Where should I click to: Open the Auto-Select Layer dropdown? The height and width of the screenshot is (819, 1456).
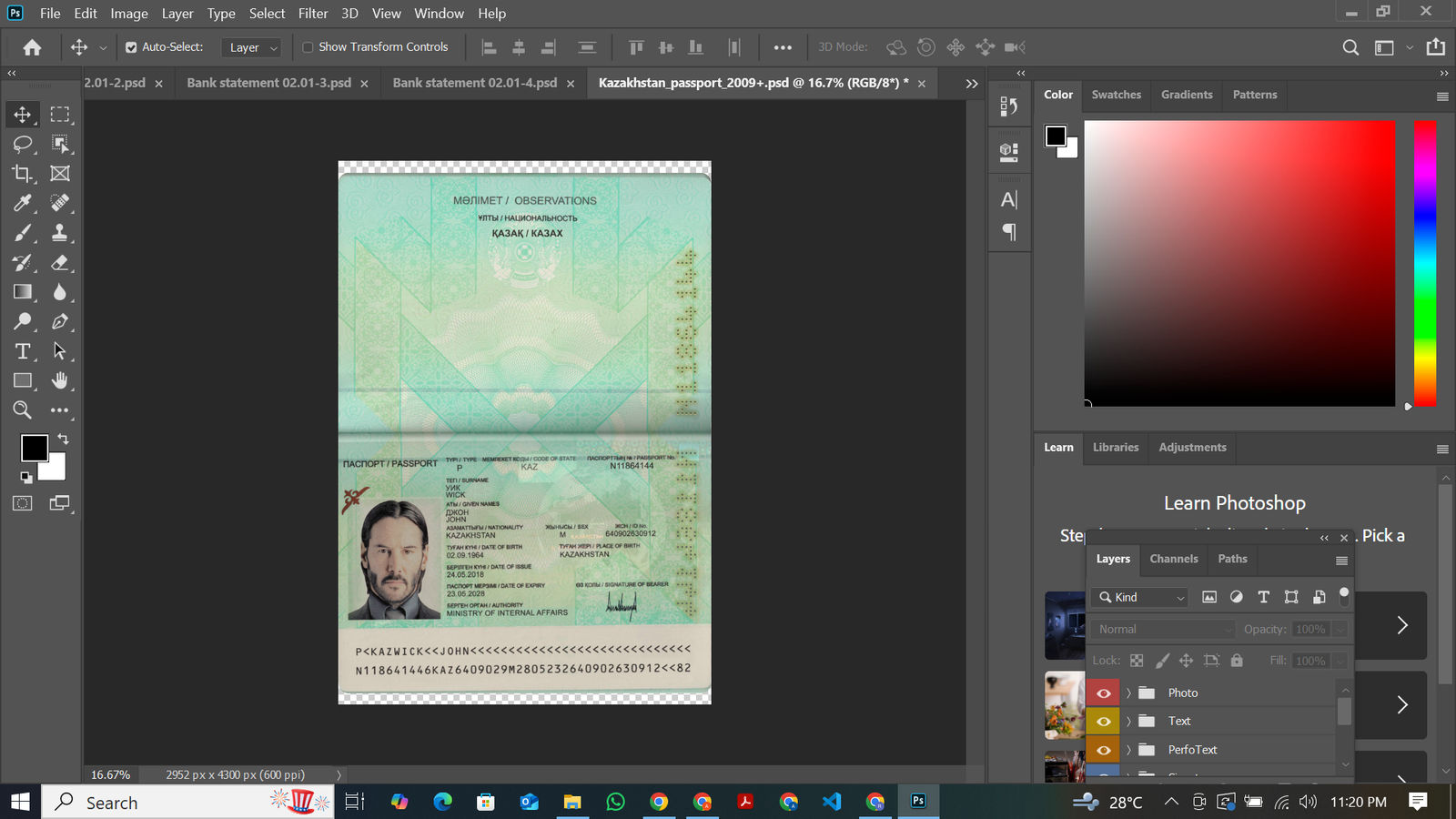click(x=252, y=47)
